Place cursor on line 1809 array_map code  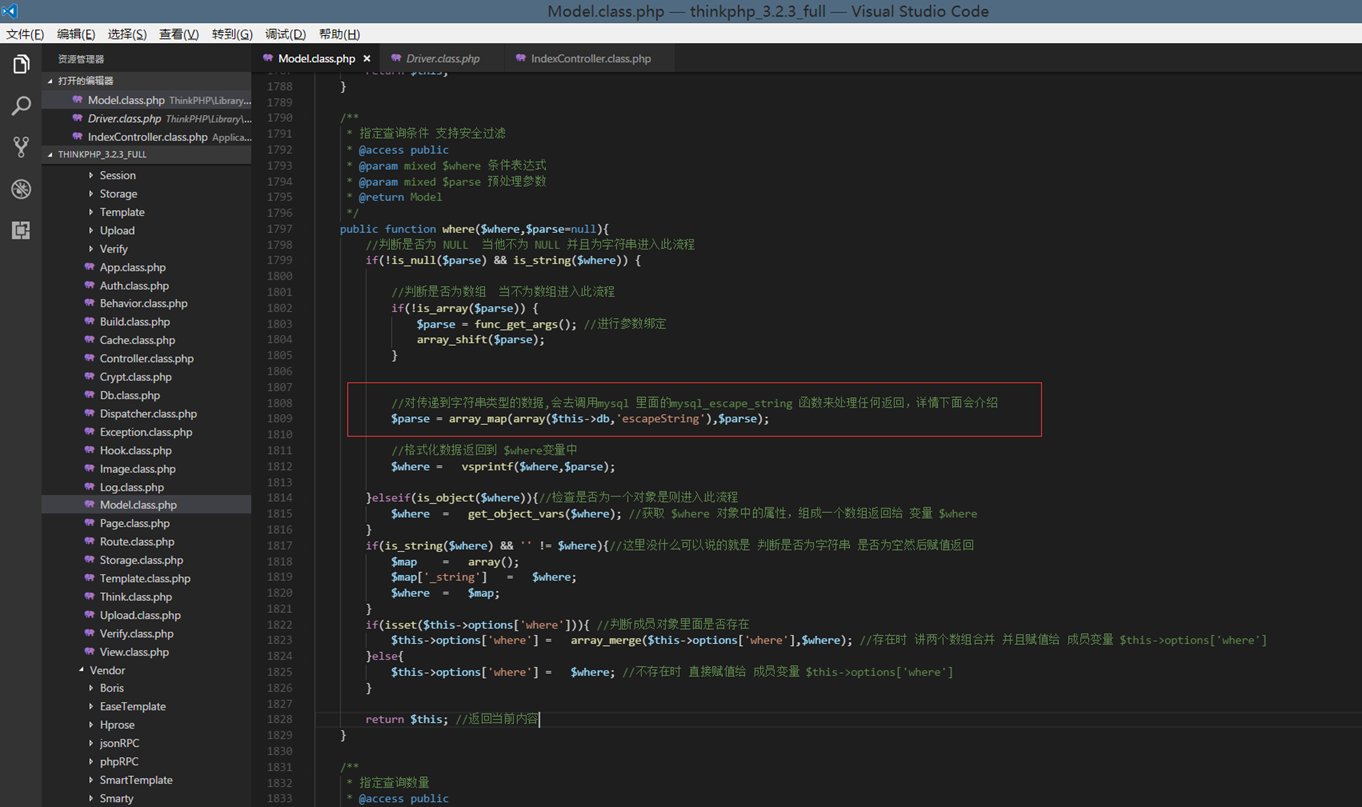point(580,419)
